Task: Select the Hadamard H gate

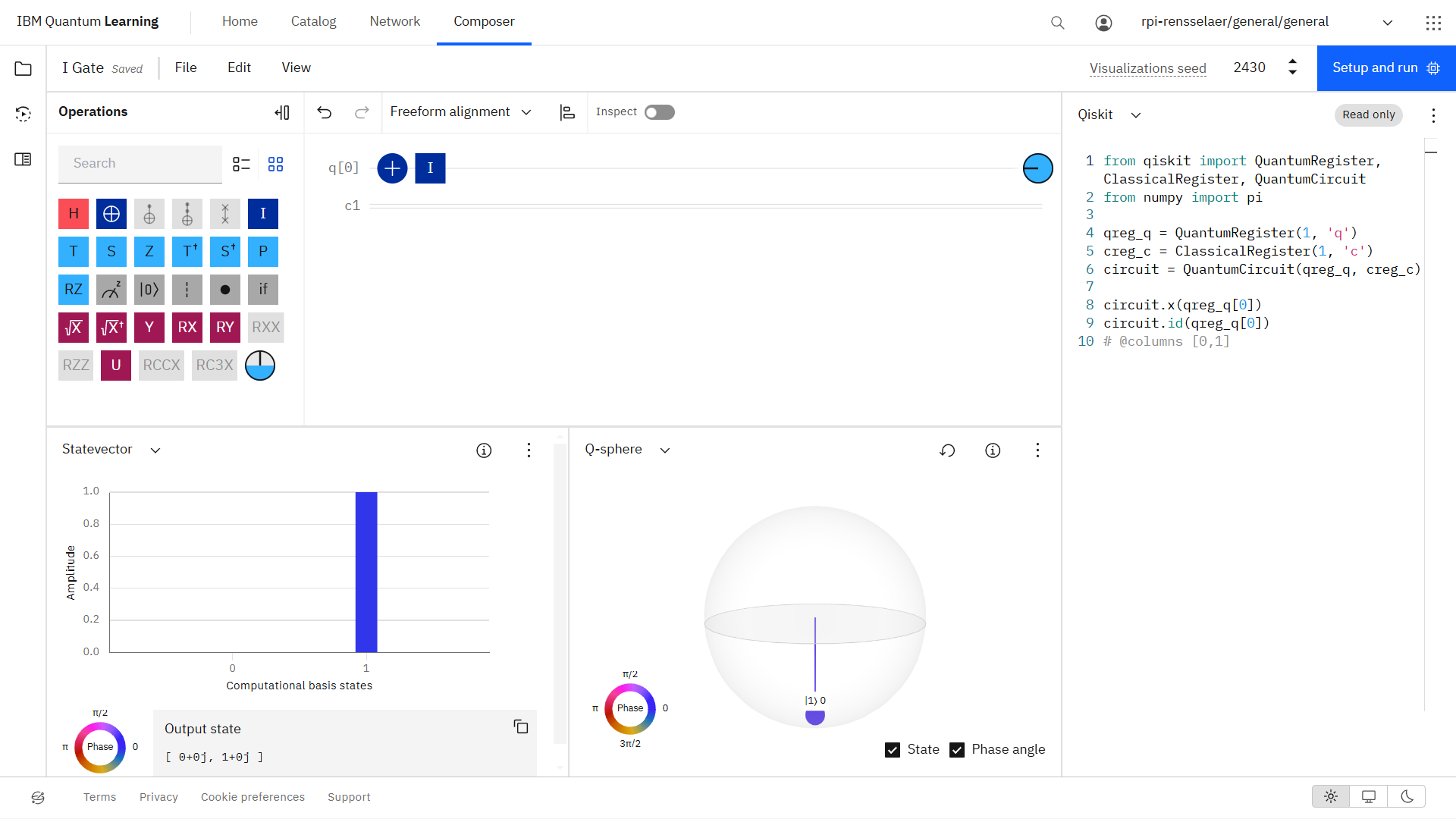Action: pos(74,214)
